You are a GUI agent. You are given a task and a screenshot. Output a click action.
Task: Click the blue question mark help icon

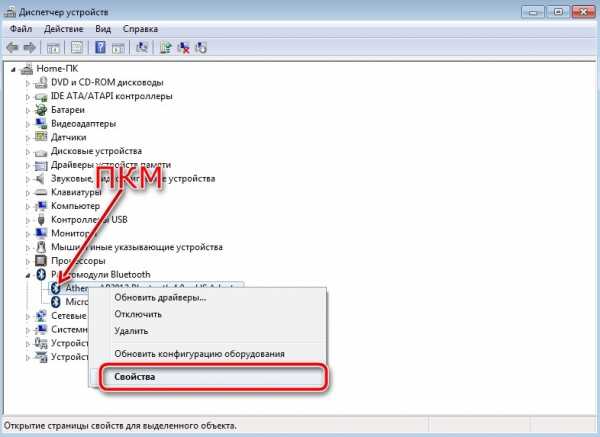(100, 48)
